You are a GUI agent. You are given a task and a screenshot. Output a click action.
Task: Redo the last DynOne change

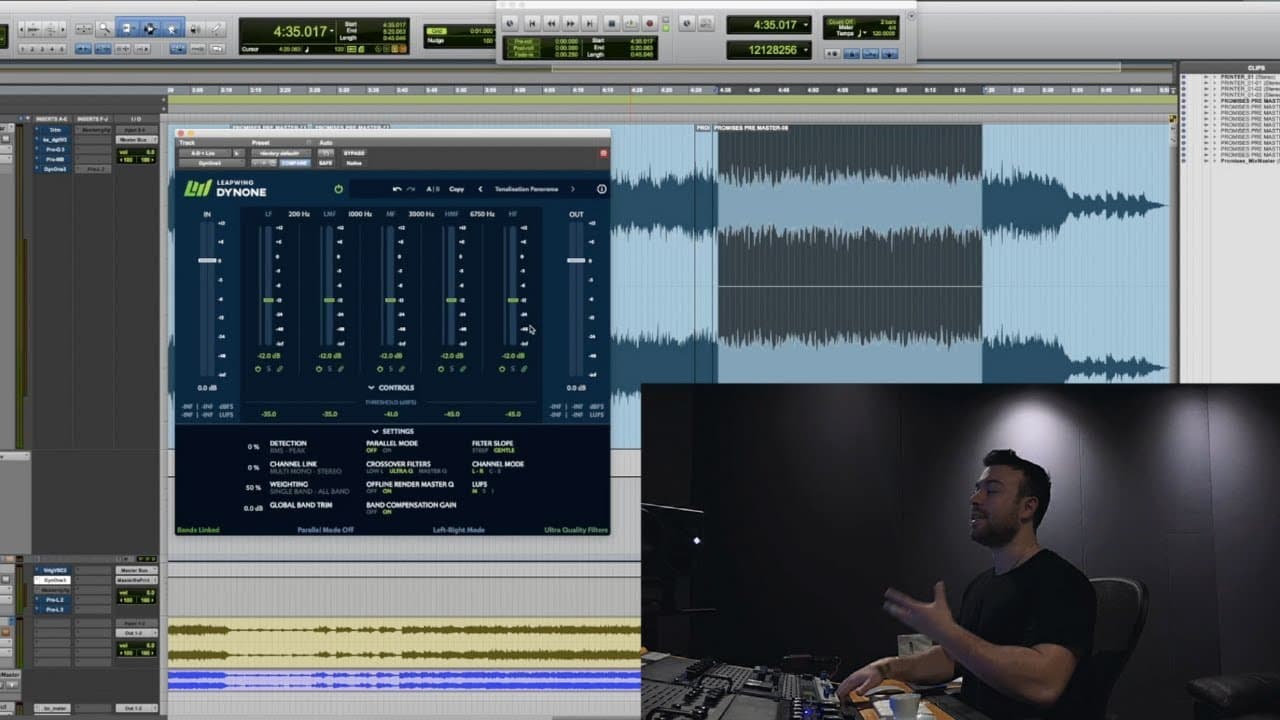point(410,189)
